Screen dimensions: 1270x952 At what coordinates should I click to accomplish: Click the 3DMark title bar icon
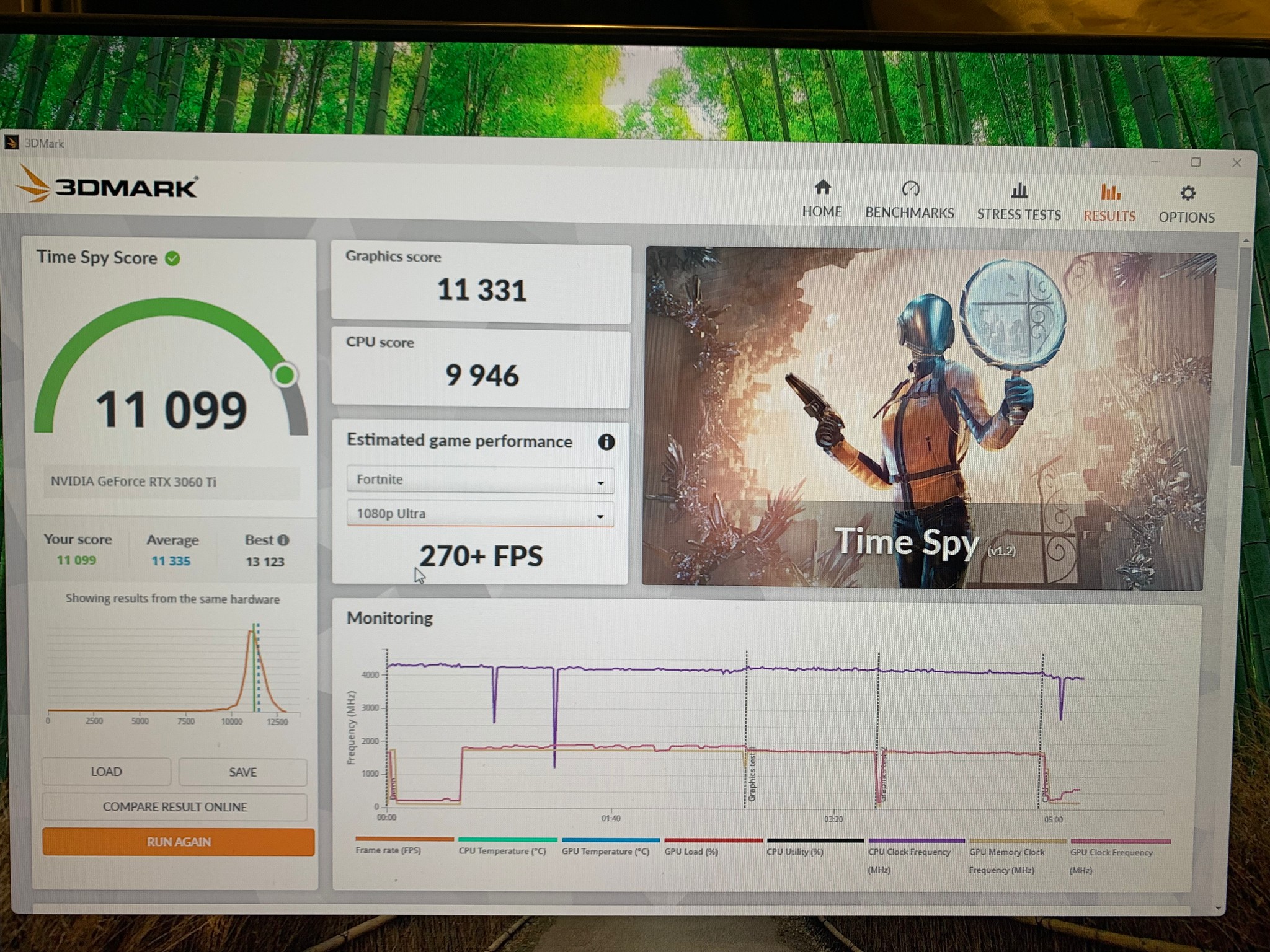pos(11,143)
